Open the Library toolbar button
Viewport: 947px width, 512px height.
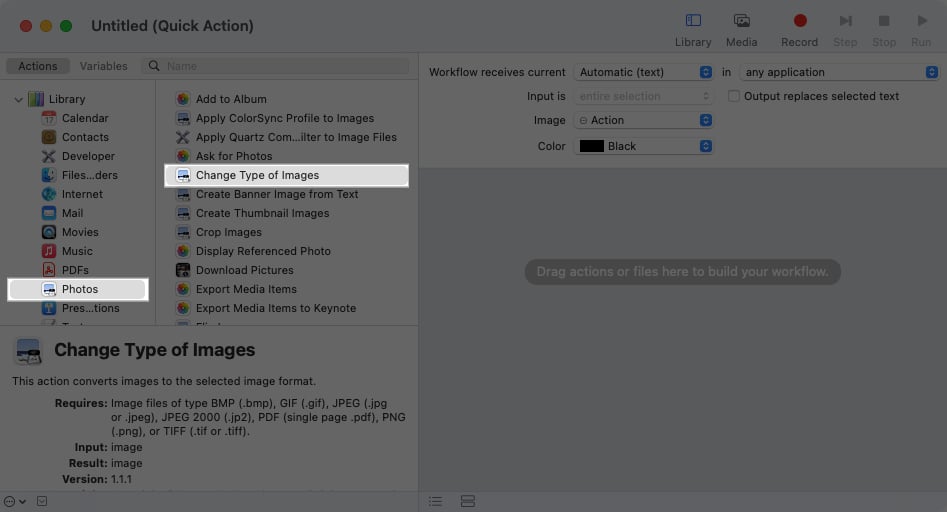(x=693, y=30)
